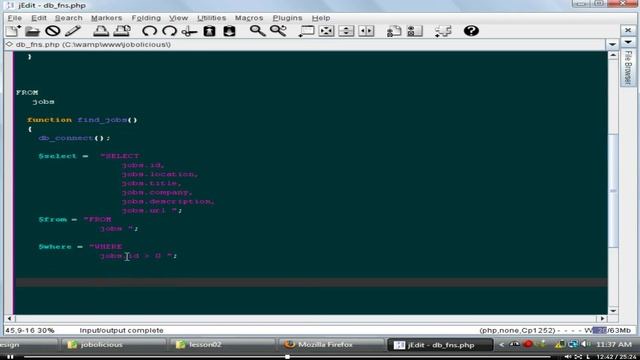The height and width of the screenshot is (360, 640).
Task: Open the View menu
Action: point(178,18)
